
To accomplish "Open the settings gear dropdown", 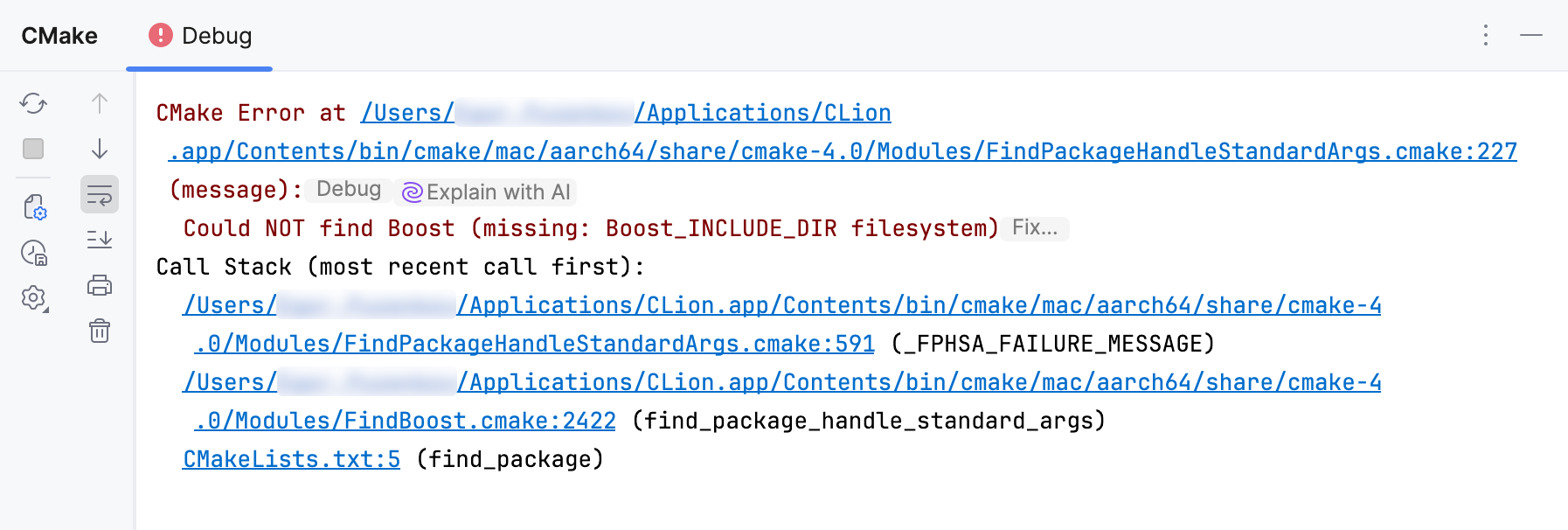I will 33,299.
